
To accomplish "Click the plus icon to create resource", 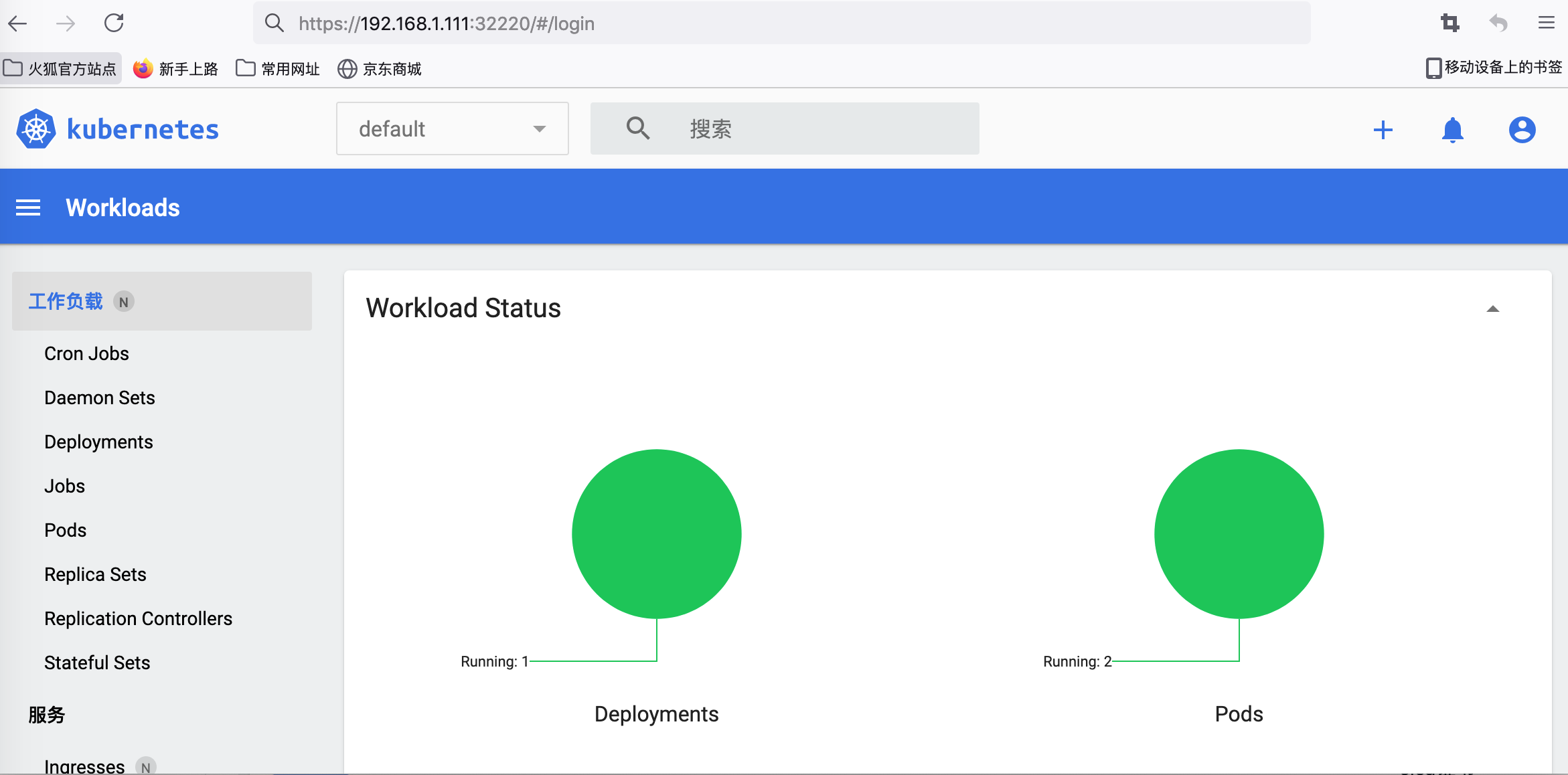I will coord(1383,130).
